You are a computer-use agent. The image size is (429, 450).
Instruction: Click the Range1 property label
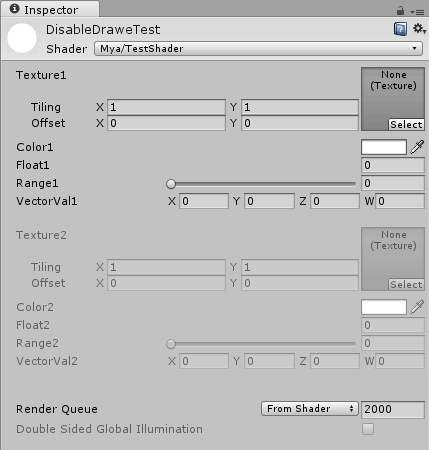pyautogui.click(x=37, y=183)
